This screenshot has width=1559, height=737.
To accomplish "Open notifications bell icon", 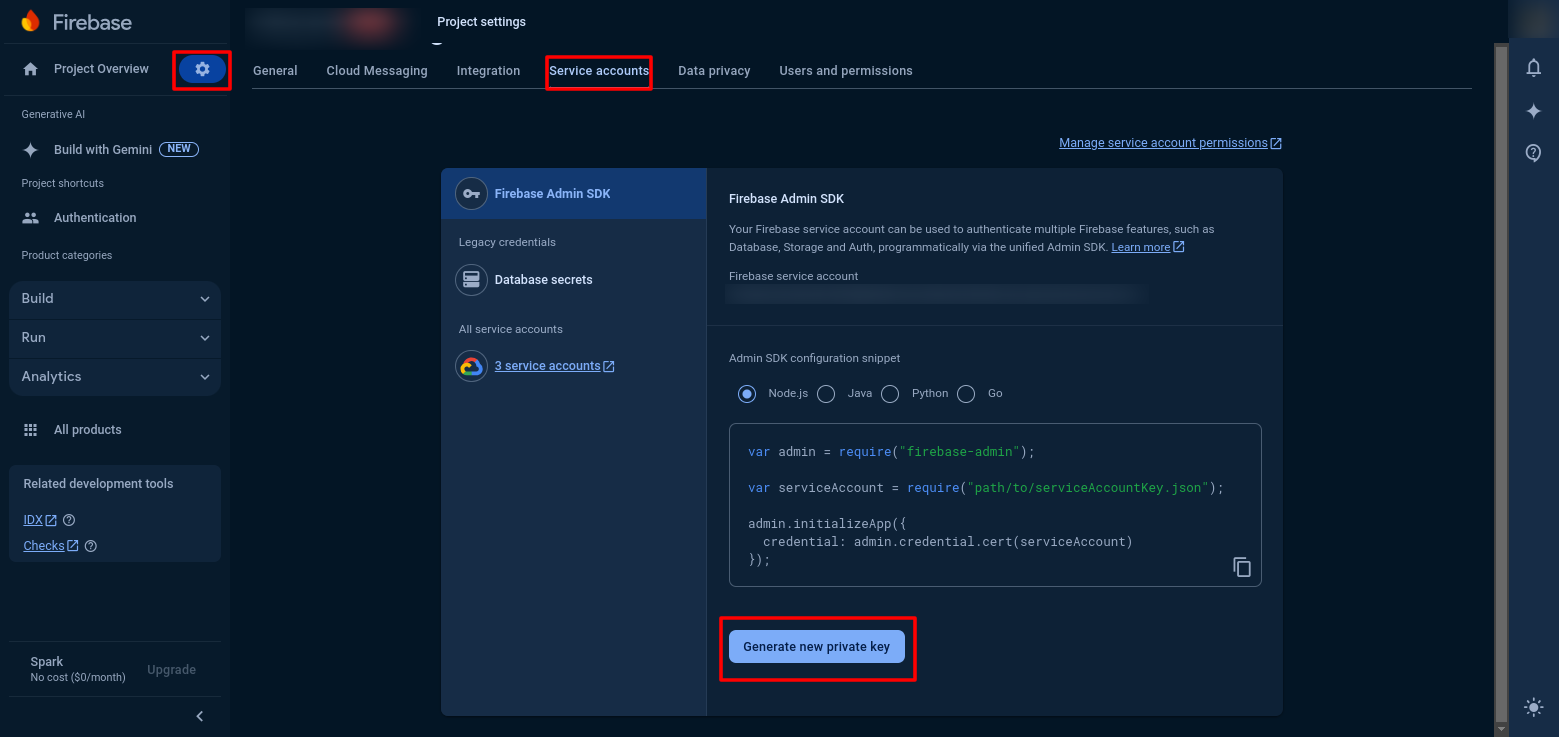I will point(1533,68).
